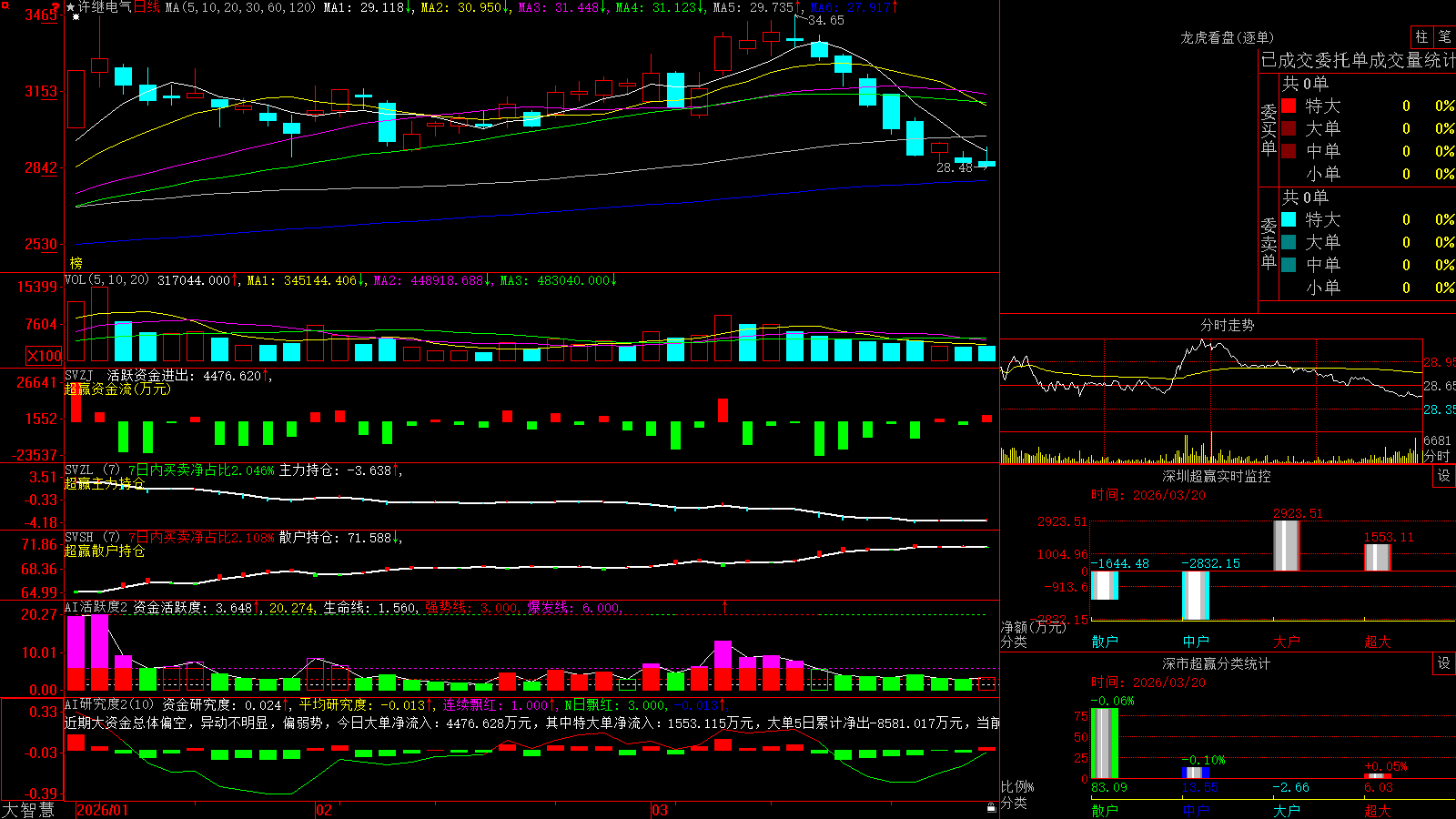Click the MA1: 29.118 value
Image resolution: width=1456 pixels, height=819 pixels.
click(364, 7)
